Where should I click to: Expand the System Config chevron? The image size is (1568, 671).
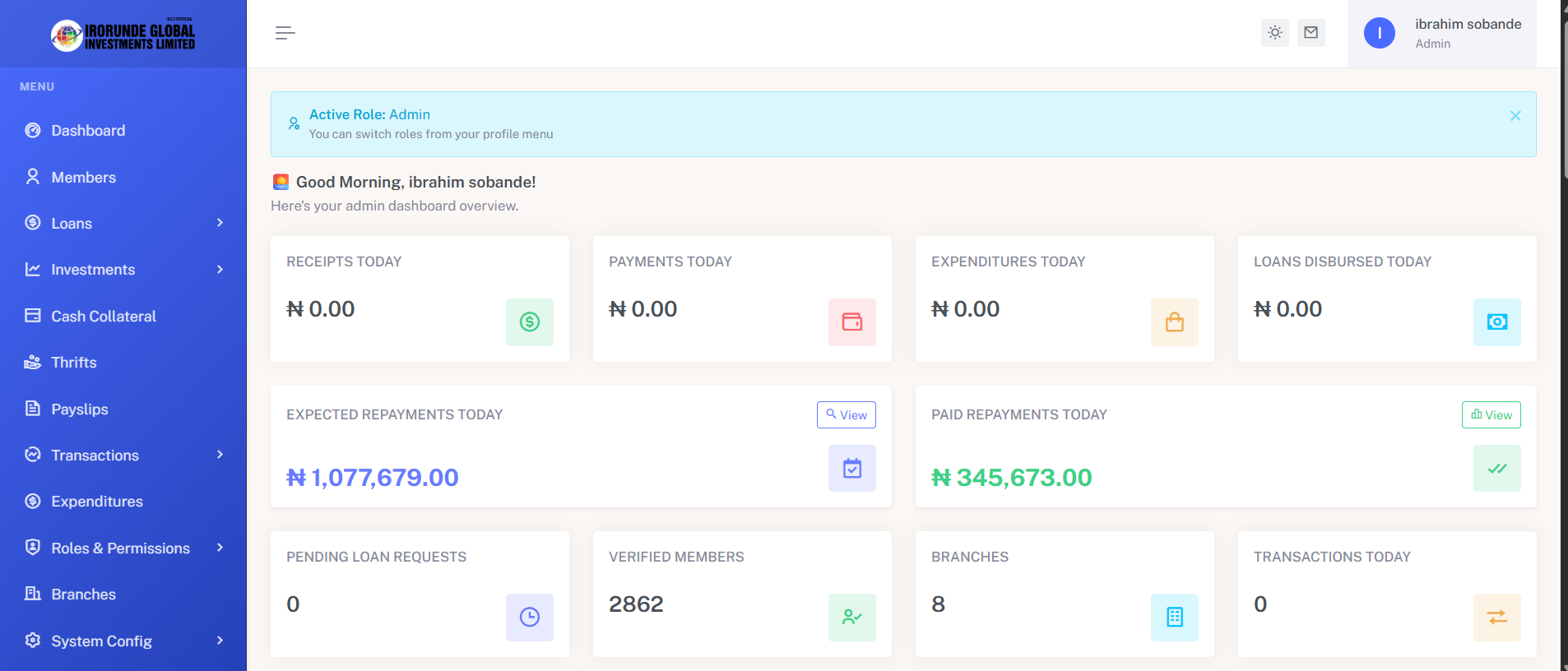pyautogui.click(x=220, y=641)
